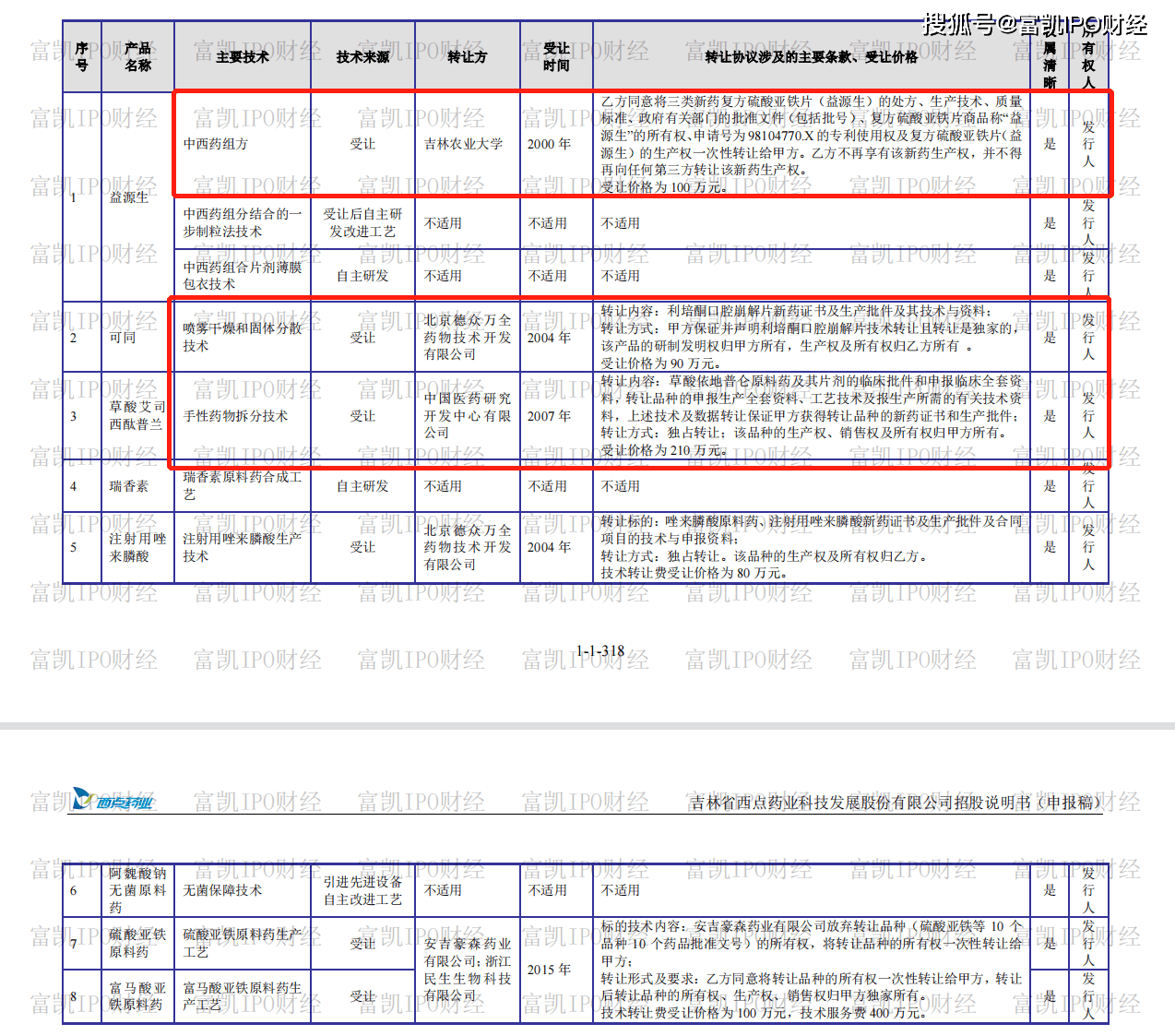Screen dimensions: 1175x1036
Task: Click the 瑞香素原料药合成工艺 cell
Action: pos(243,485)
